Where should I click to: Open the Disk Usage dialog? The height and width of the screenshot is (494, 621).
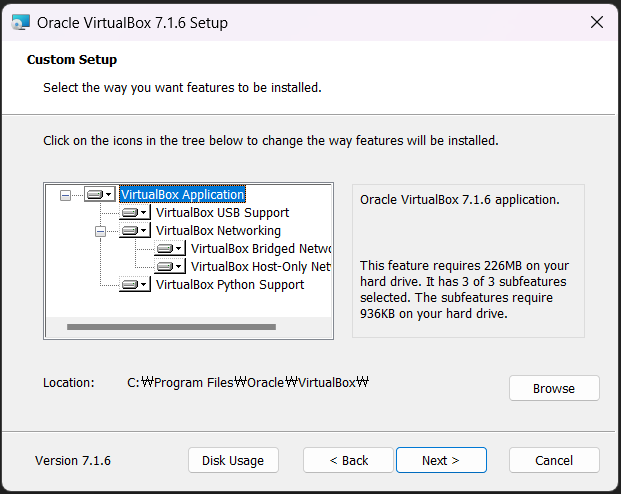coord(233,460)
